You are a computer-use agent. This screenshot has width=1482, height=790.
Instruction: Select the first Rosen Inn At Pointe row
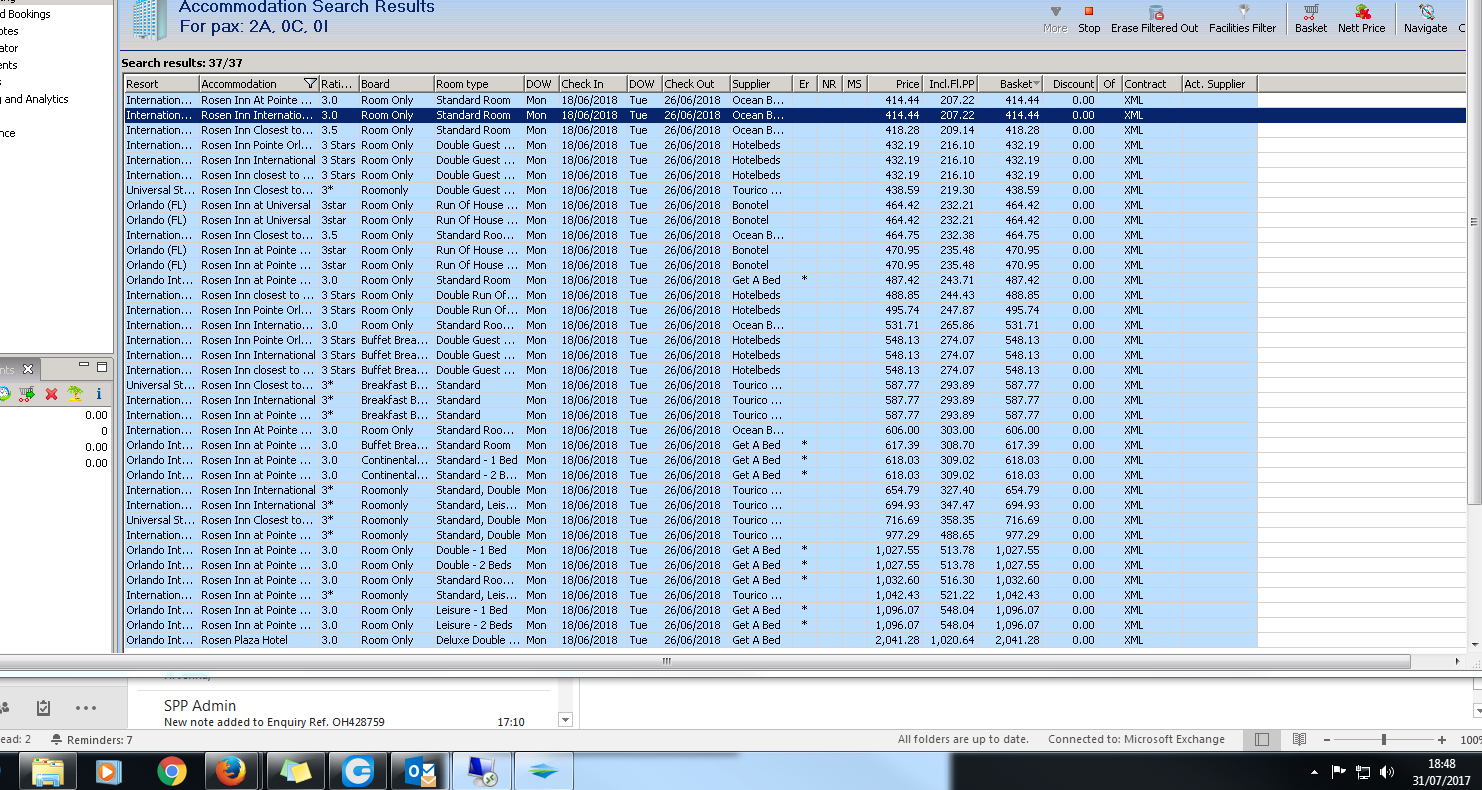click(690, 100)
